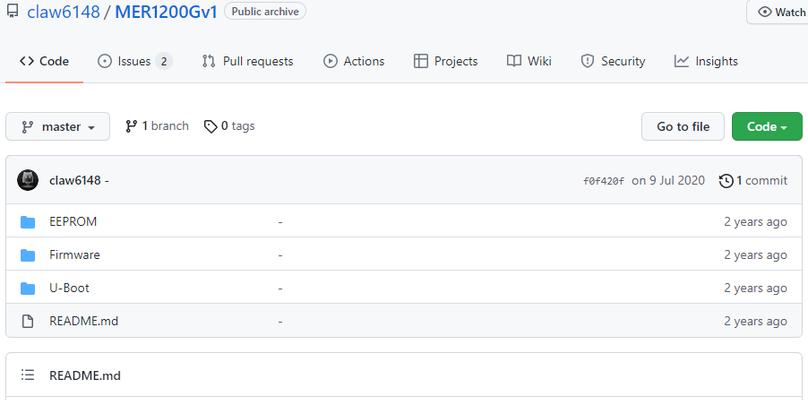Image resolution: width=808 pixels, height=400 pixels.
Task: Click the Public archive label
Action: coord(265,11)
